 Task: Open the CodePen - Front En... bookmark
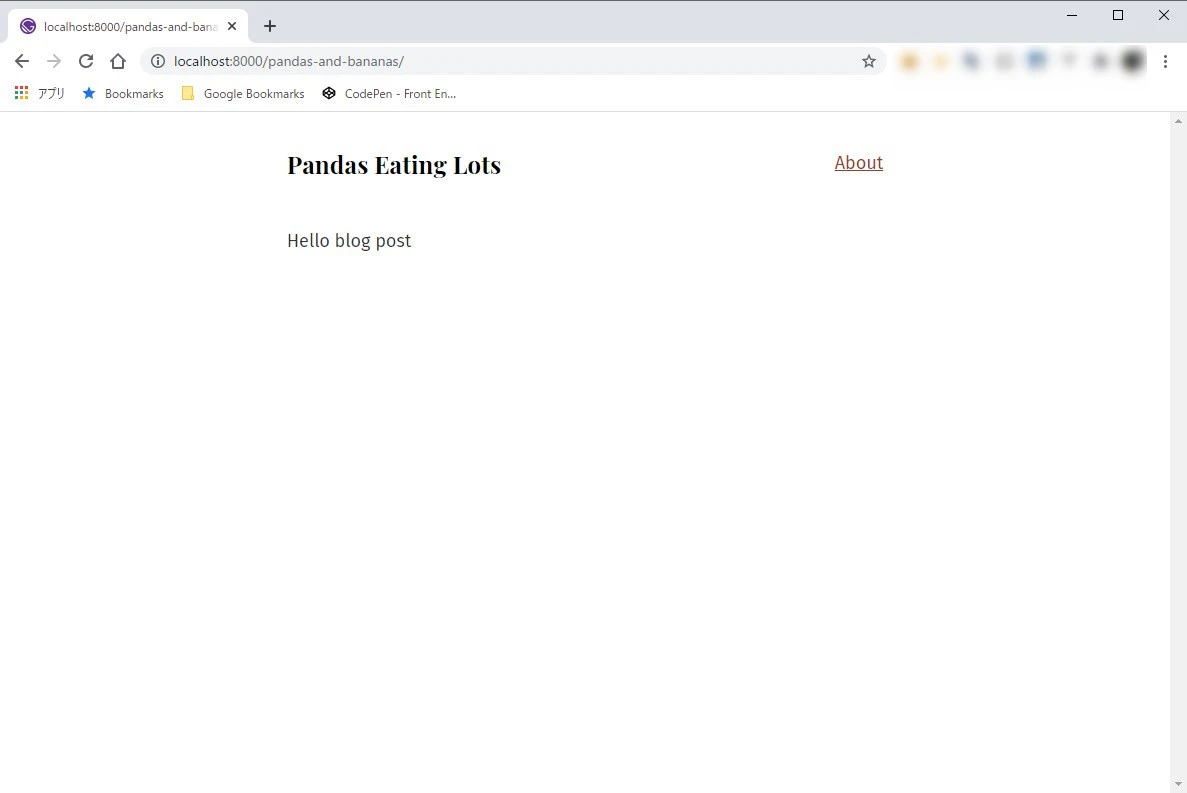point(389,93)
